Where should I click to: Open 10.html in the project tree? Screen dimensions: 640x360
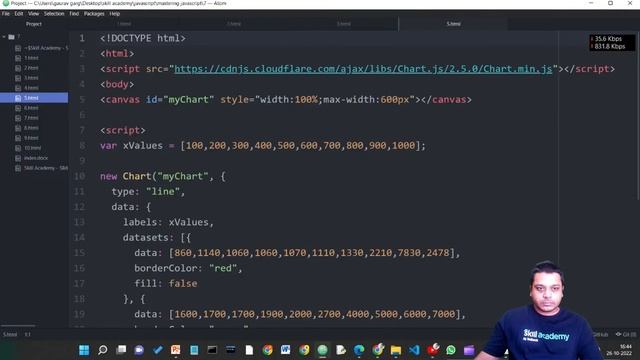(x=32, y=148)
